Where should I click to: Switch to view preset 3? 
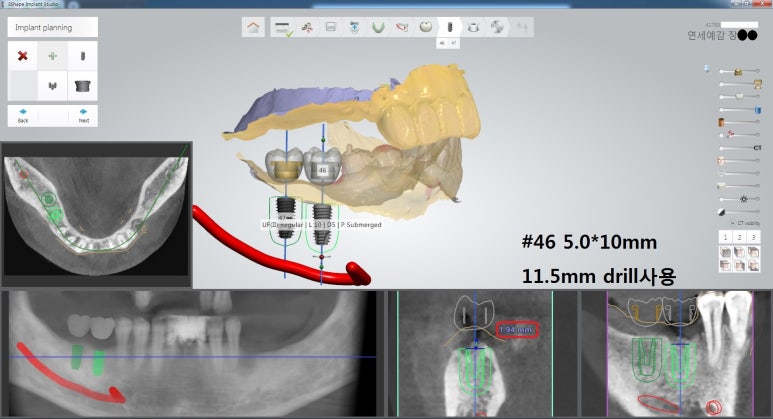754,237
